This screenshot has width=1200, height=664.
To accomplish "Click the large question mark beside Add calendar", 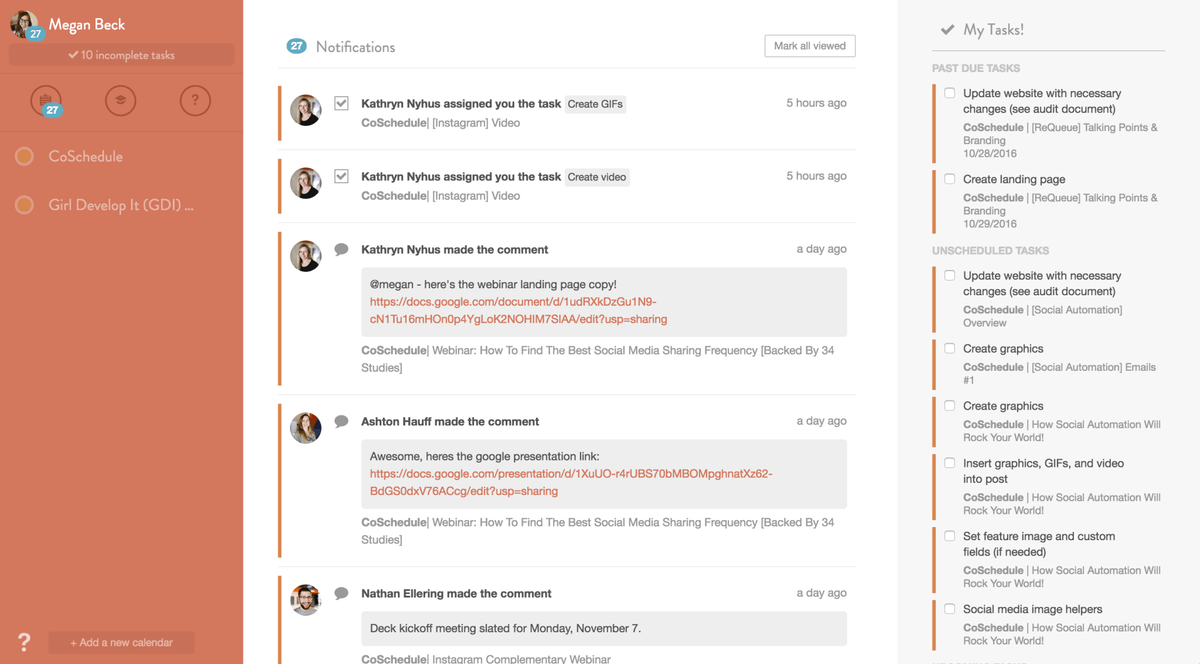I will [24, 643].
